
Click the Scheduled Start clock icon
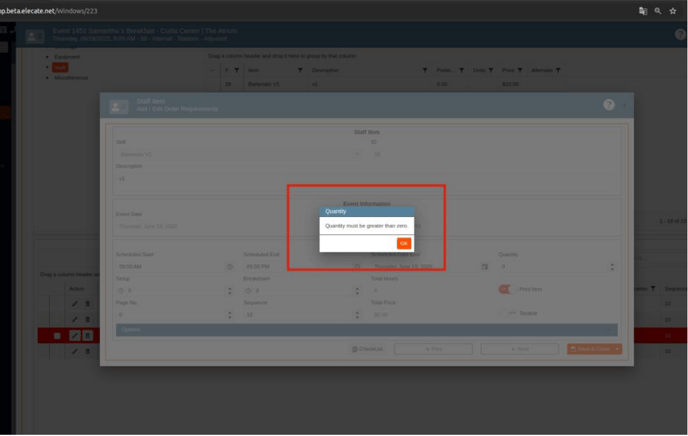point(229,267)
